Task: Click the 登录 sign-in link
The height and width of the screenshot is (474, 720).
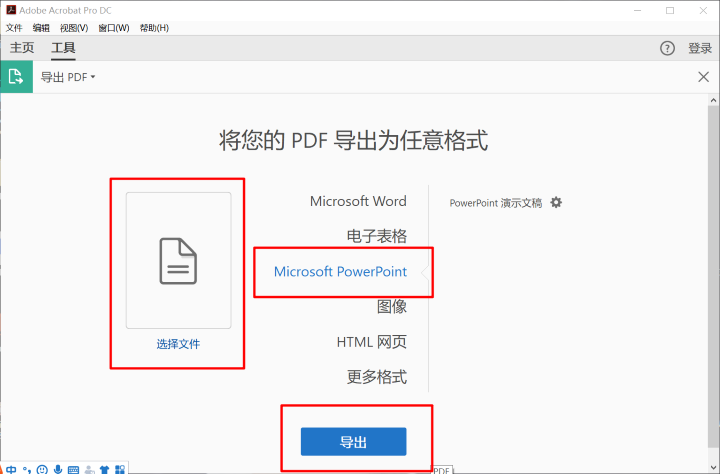Action: [700, 48]
